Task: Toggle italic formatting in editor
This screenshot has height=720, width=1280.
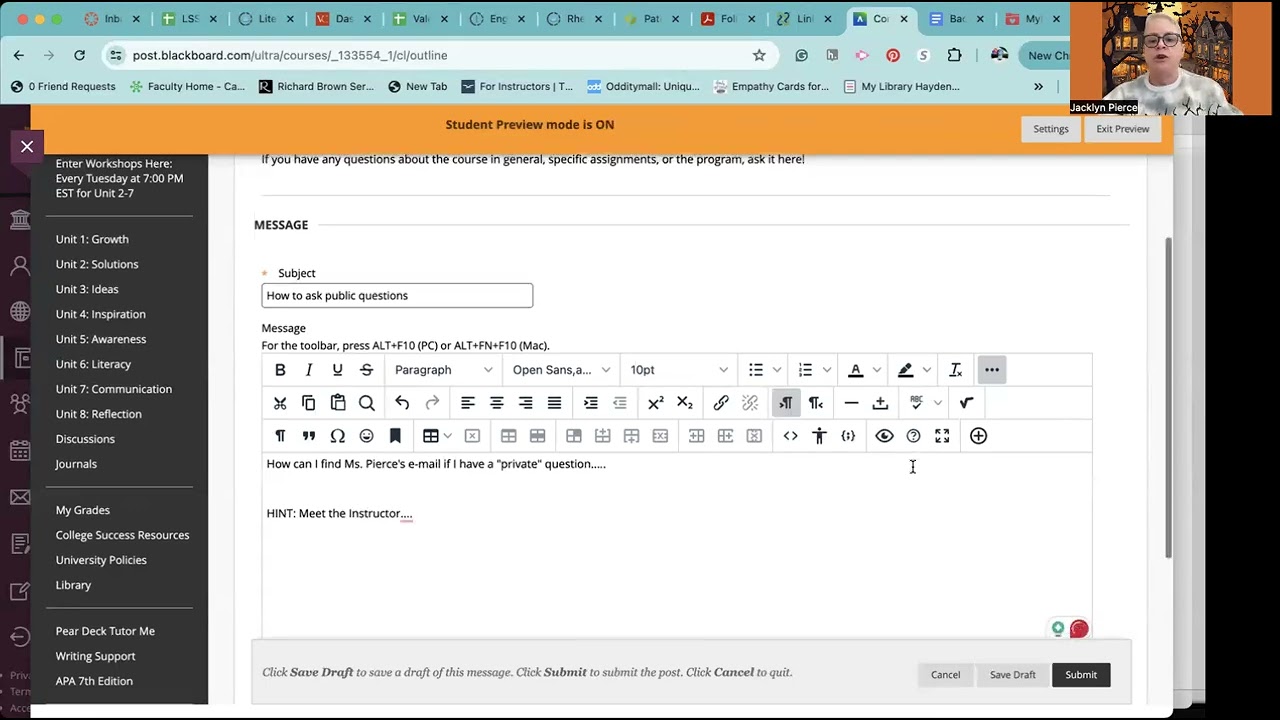Action: [x=309, y=370]
